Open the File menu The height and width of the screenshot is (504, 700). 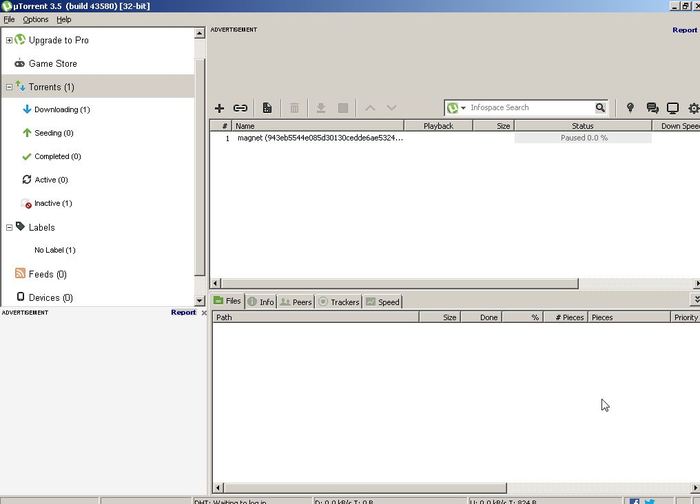click(9, 20)
